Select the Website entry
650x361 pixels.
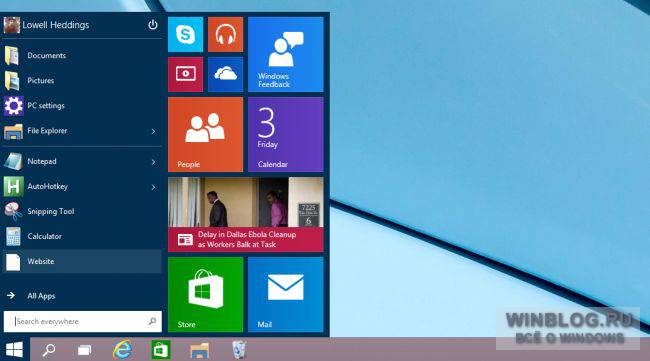point(82,262)
